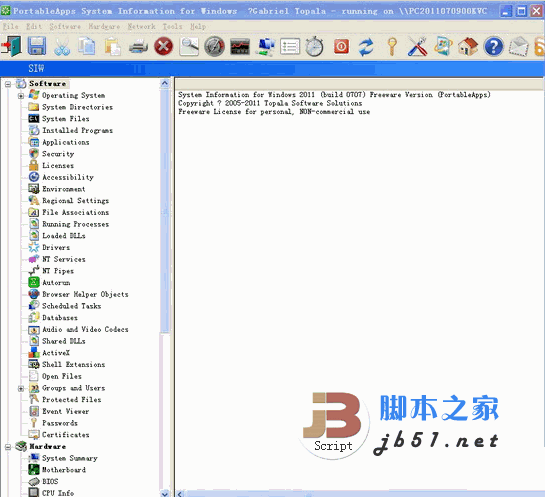Click the tree panel scroll-down arrow

click(165, 493)
